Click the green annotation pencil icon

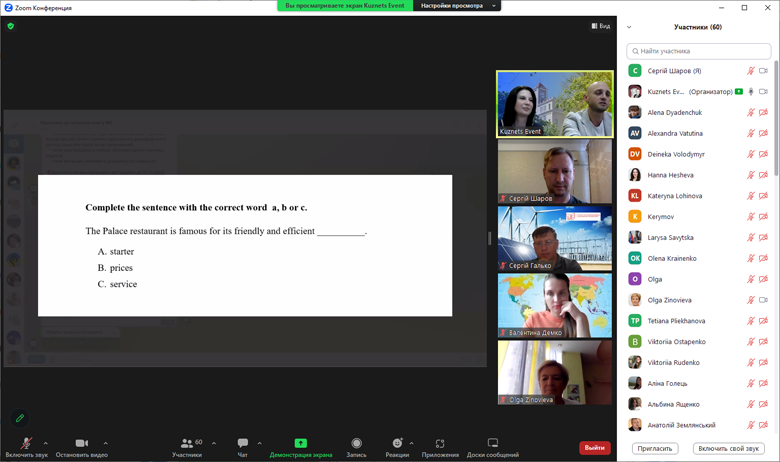click(20, 418)
